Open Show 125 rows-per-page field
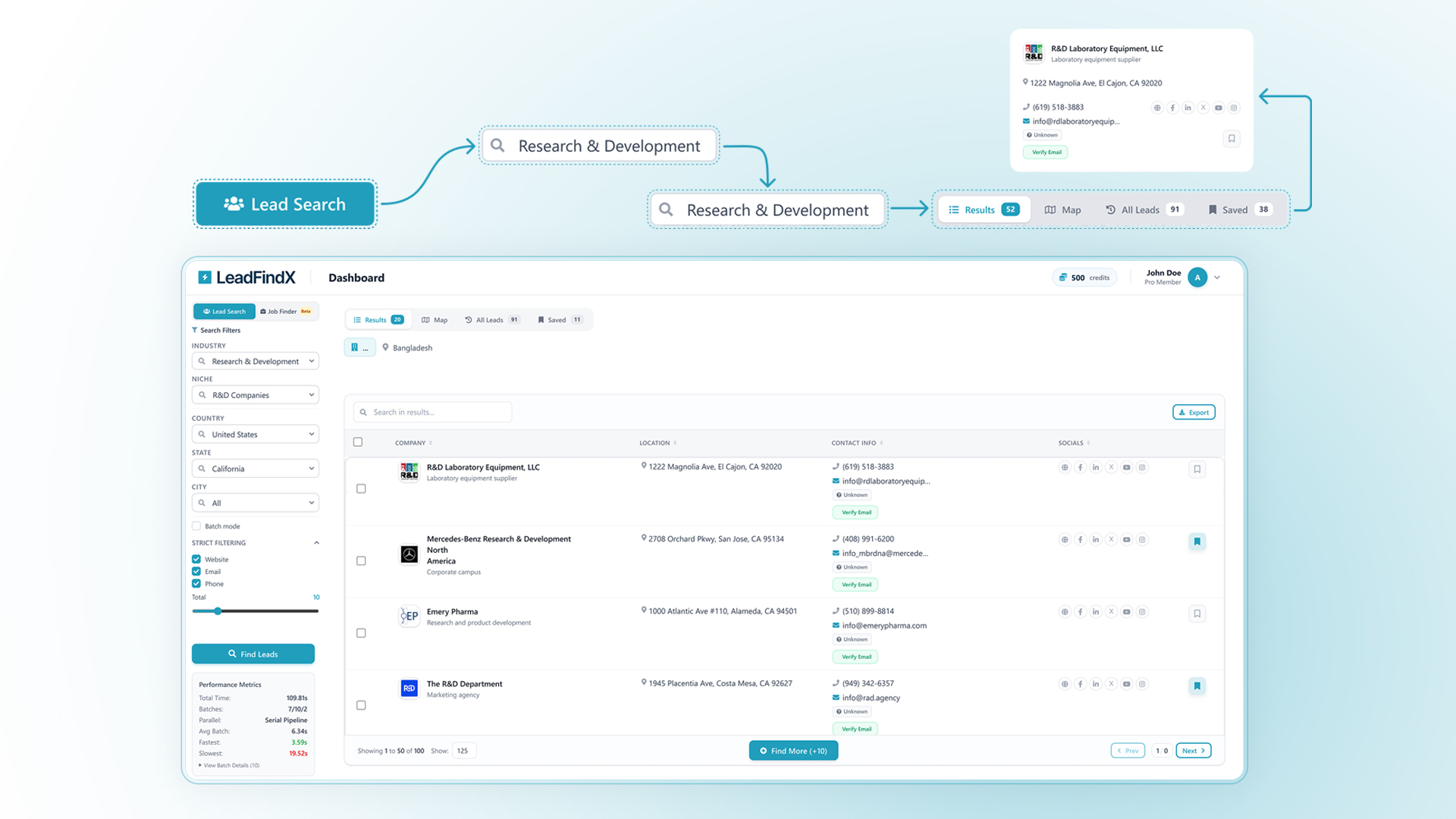 tap(465, 751)
